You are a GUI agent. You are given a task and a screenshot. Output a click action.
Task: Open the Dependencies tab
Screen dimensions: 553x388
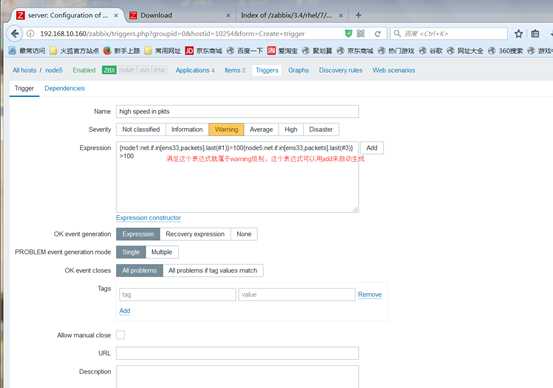[65, 88]
